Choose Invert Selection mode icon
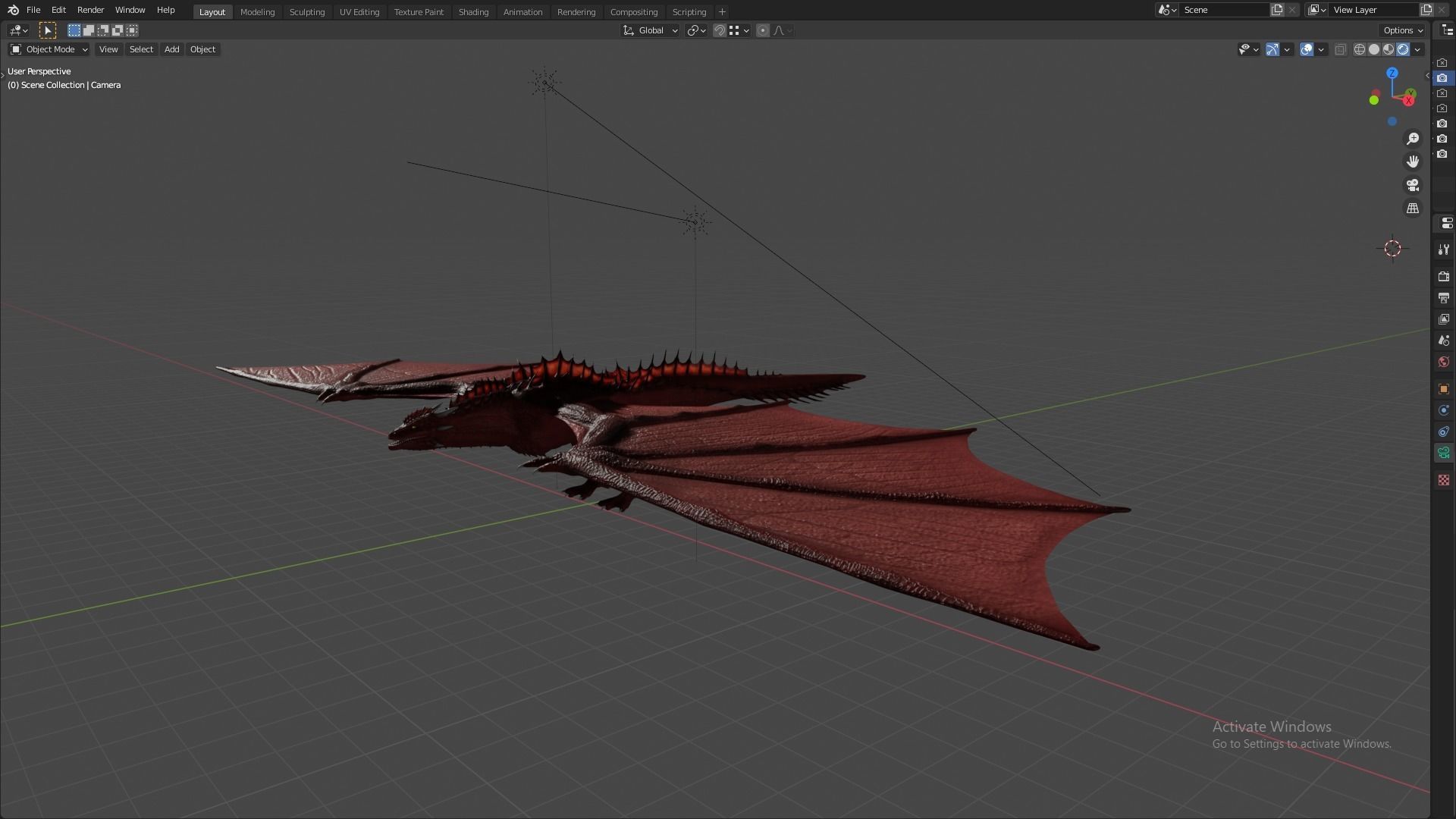This screenshot has height=819, width=1456. pos(118,30)
